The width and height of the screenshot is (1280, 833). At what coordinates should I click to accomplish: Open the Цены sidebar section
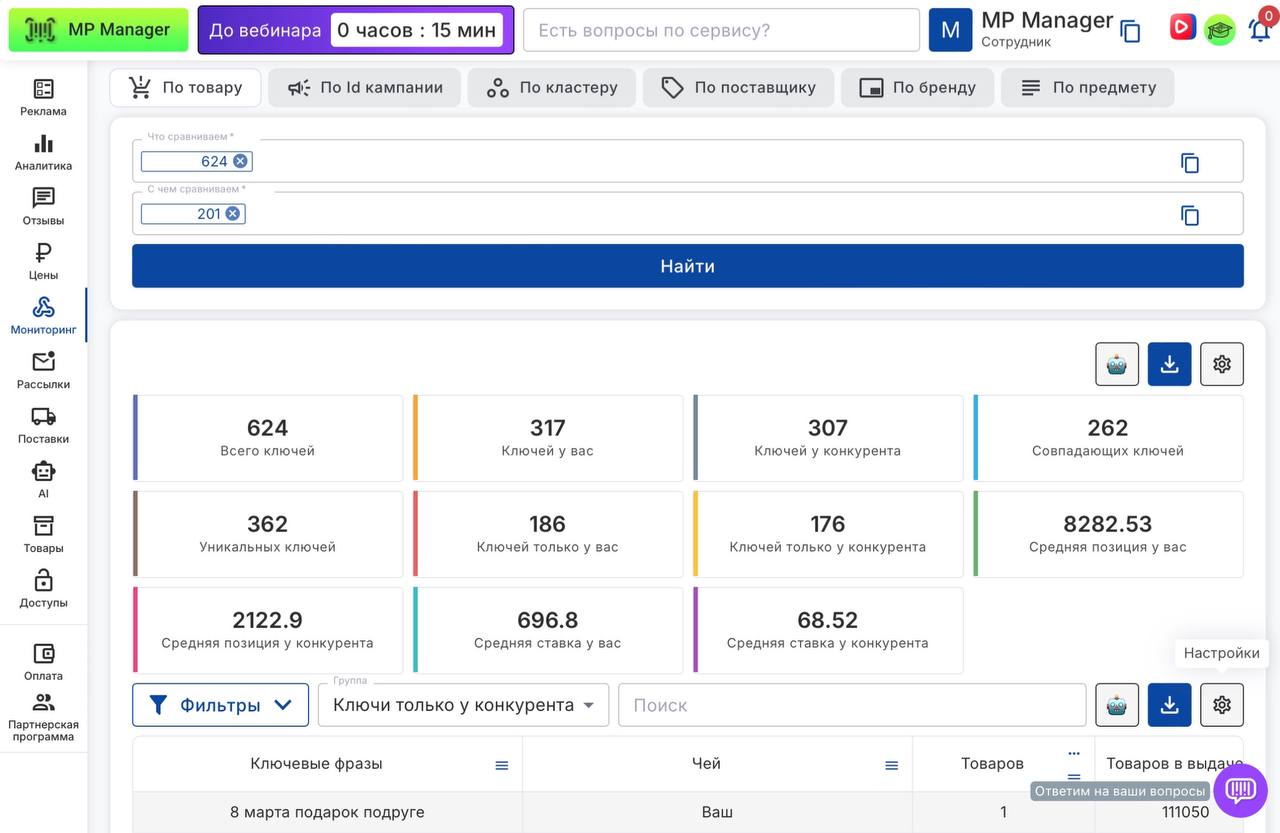pyautogui.click(x=43, y=262)
